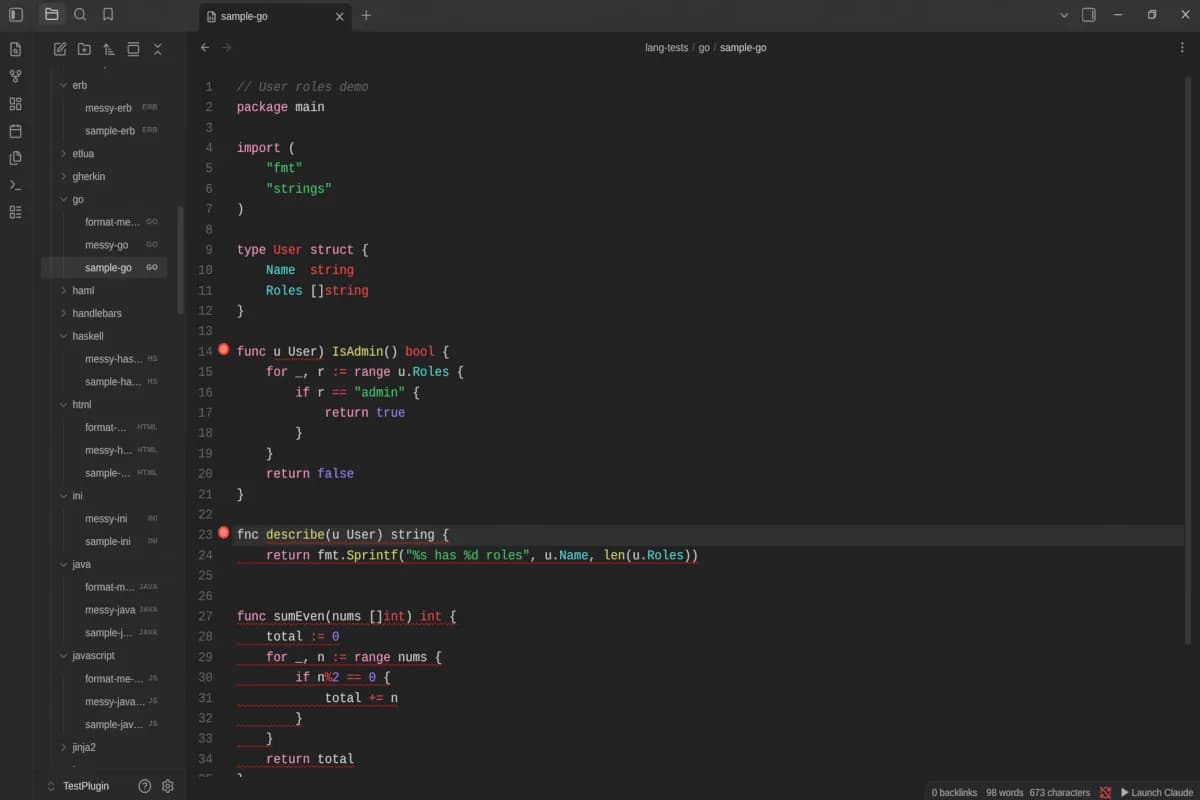Open the bookmarks icon in the sidebar header
Image resolution: width=1200 pixels, height=800 pixels.
(x=108, y=15)
